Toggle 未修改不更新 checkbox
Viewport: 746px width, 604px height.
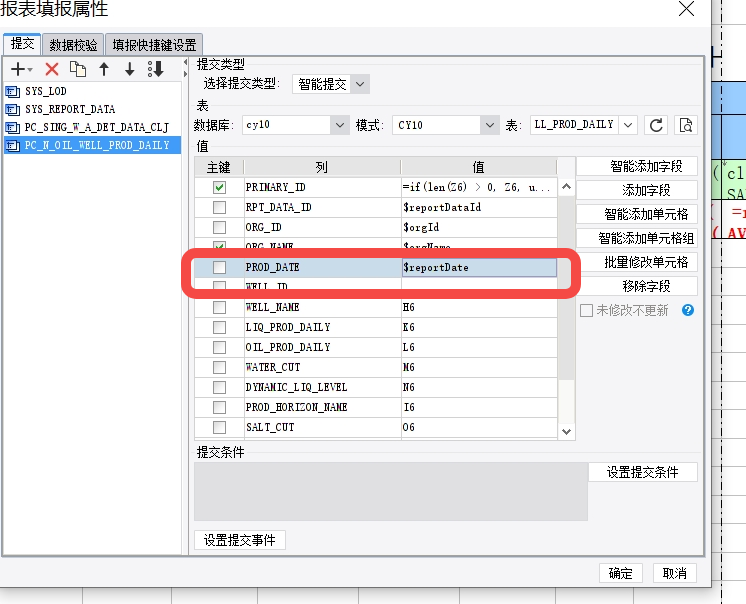pyautogui.click(x=586, y=311)
